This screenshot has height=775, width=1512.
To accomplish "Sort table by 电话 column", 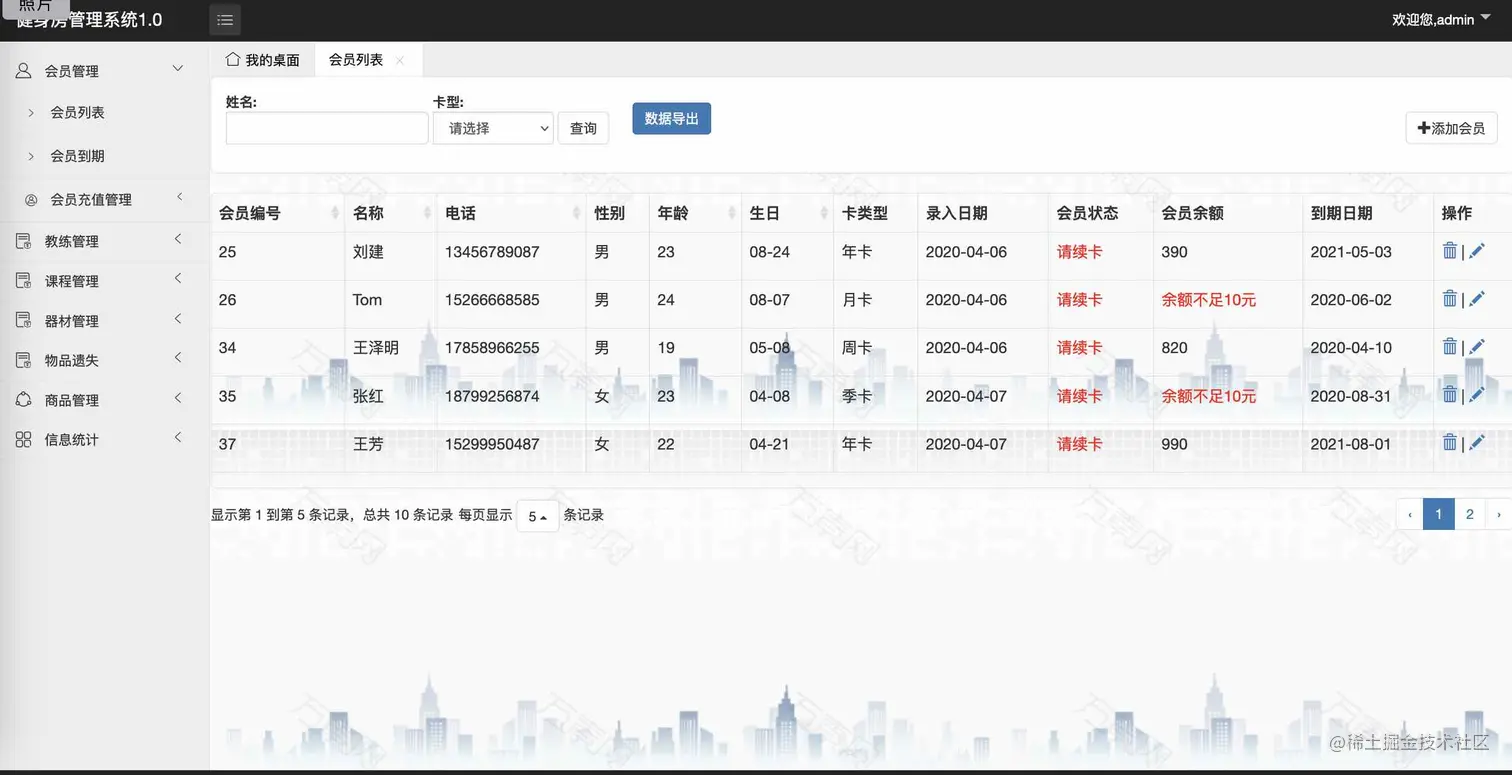I will 576,213.
